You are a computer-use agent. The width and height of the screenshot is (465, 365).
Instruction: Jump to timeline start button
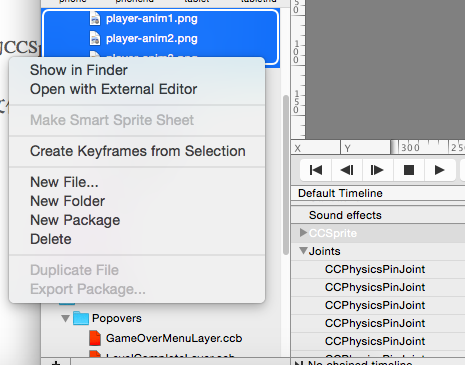(x=316, y=170)
